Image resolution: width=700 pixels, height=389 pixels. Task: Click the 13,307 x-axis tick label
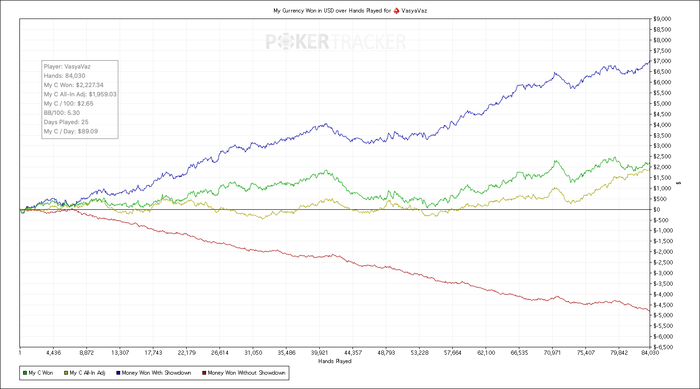click(120, 353)
